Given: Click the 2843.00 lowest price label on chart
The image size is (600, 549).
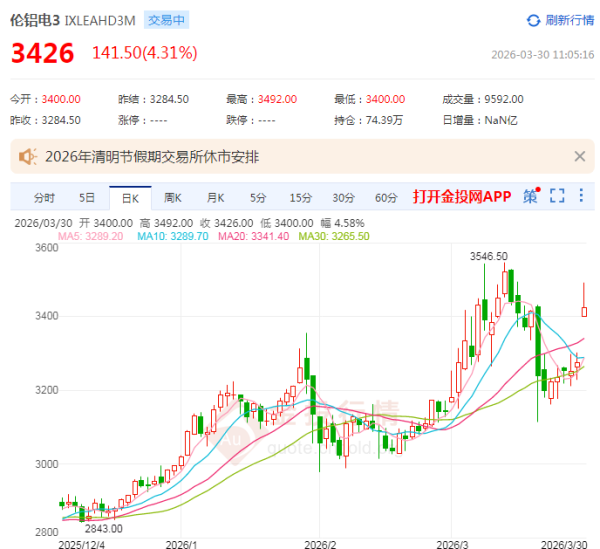Looking at the screenshot, I should pos(104,529).
